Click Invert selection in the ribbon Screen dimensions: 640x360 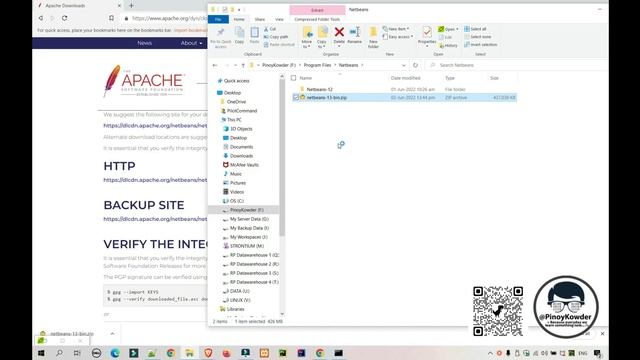tap(480, 44)
